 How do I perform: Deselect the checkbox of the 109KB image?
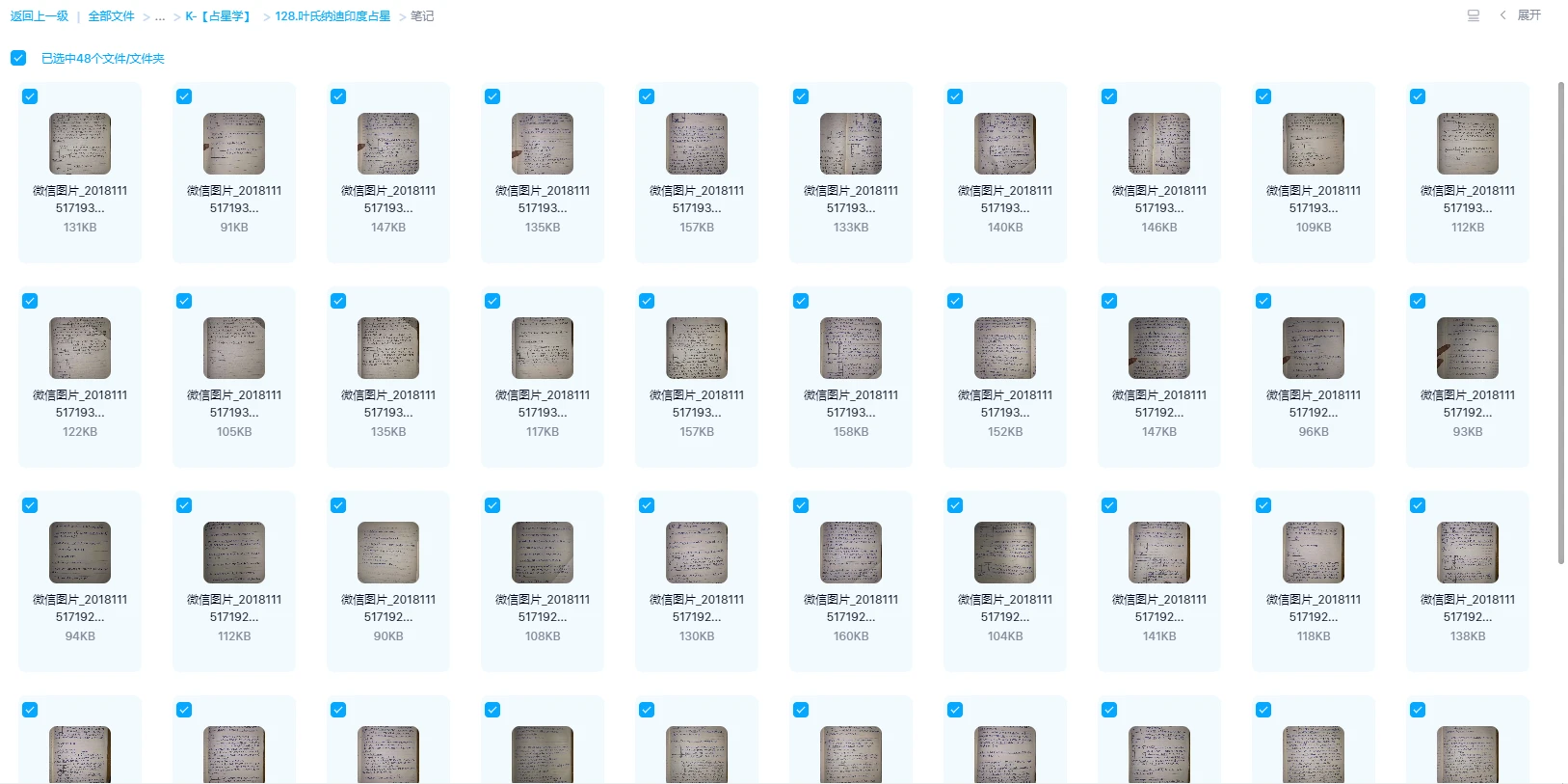point(1263,96)
